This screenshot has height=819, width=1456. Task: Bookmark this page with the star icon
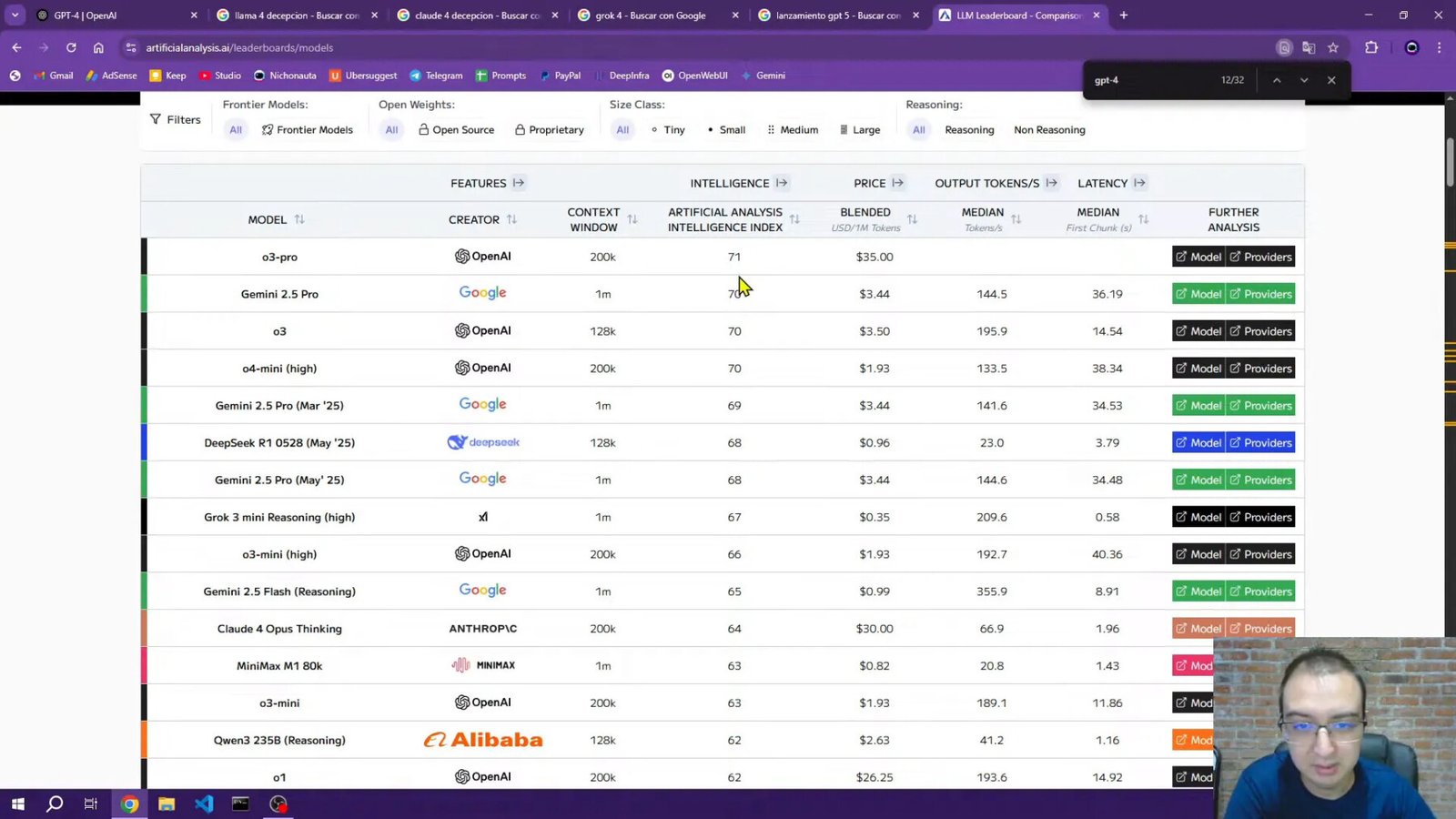(1333, 47)
